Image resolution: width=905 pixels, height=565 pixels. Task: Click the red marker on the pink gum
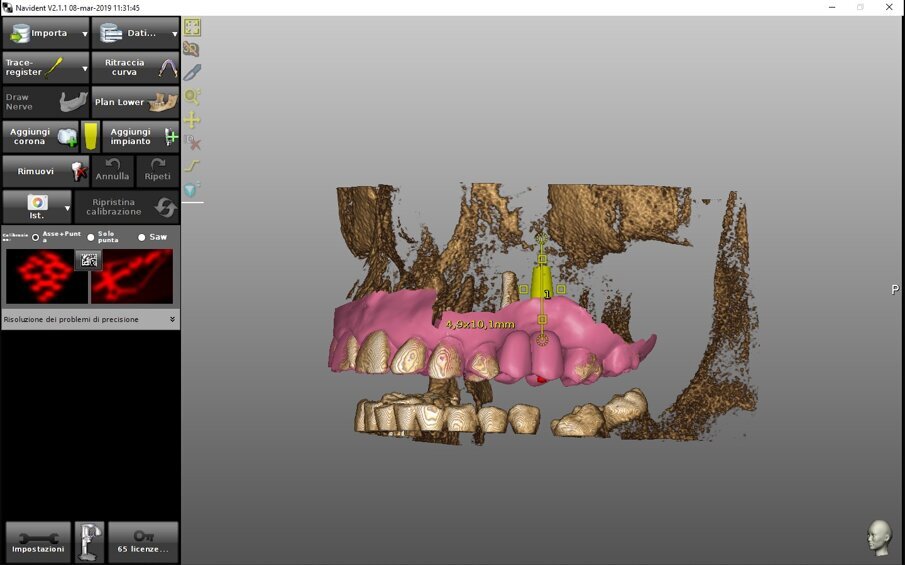(x=541, y=379)
